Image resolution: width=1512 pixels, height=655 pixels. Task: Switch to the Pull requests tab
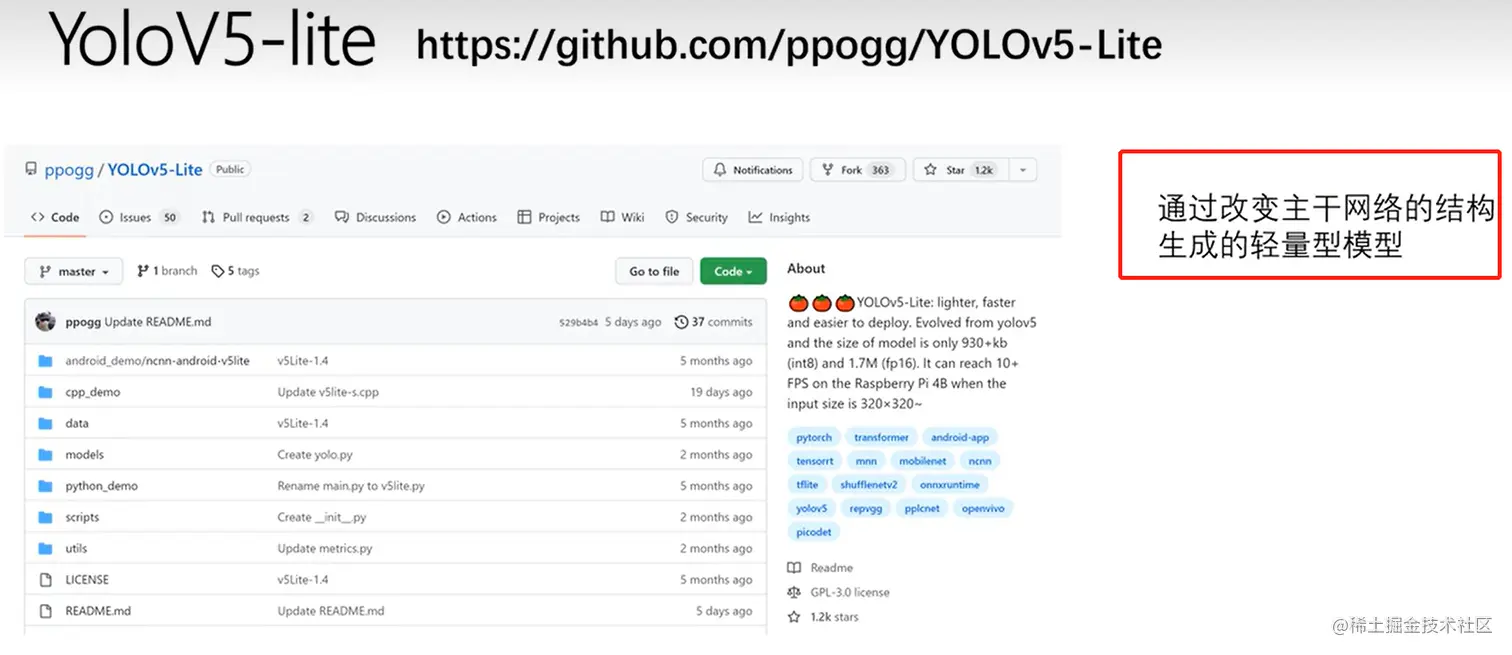255,217
